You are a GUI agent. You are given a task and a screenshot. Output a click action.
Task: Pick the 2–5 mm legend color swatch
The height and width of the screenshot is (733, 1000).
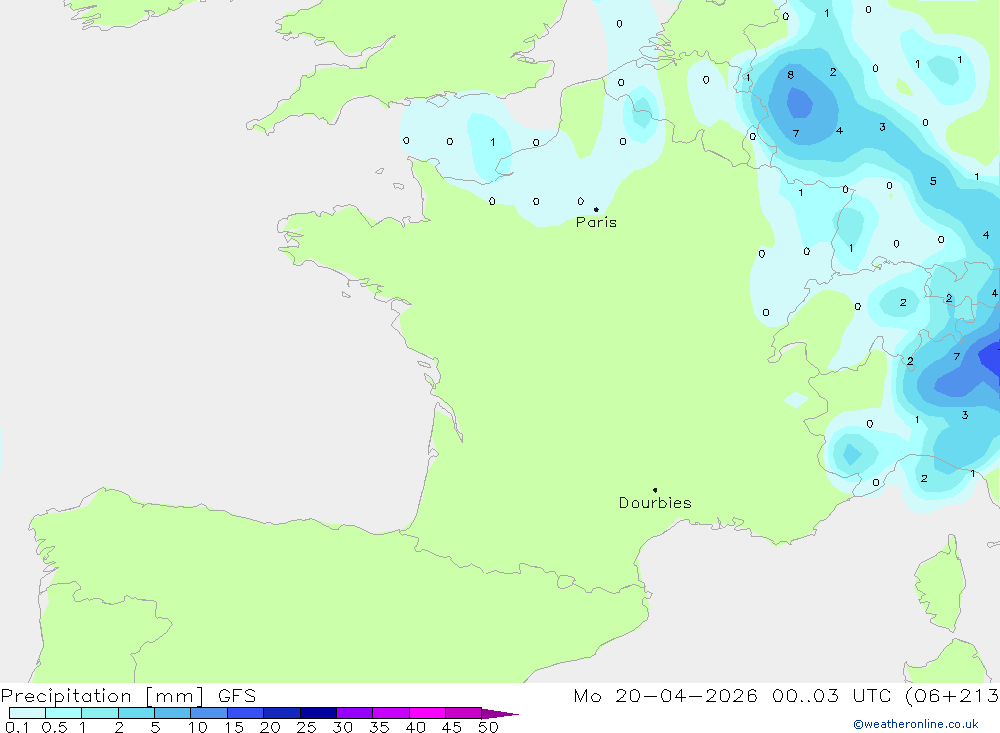(136, 713)
